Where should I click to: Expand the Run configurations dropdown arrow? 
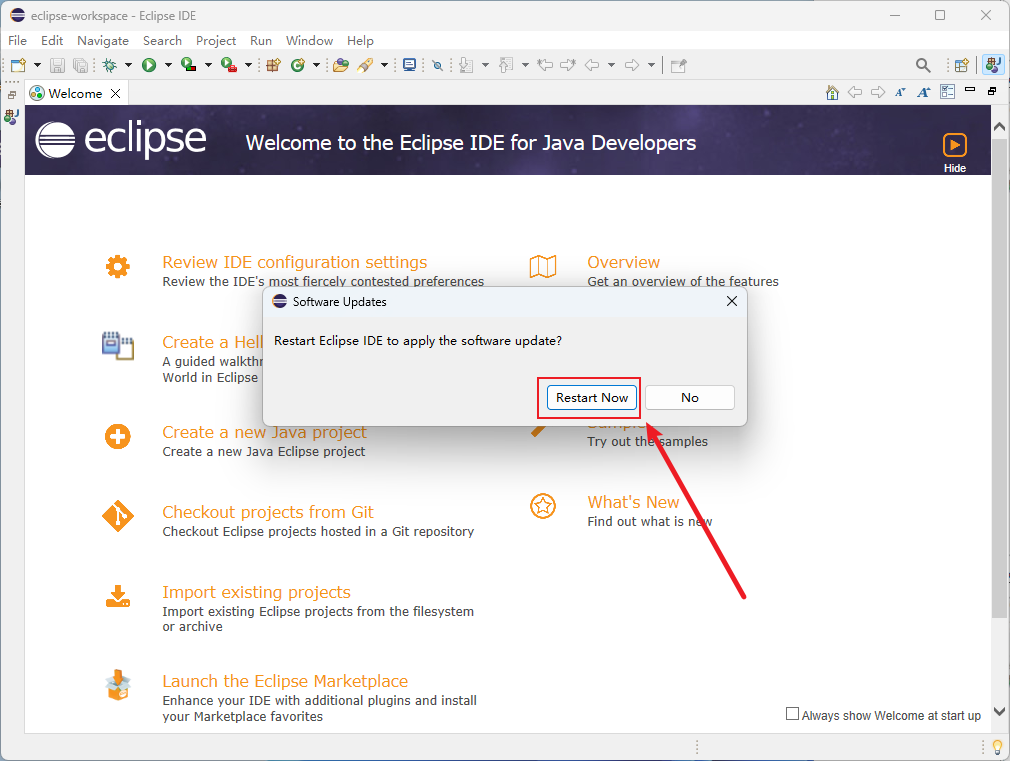168,65
